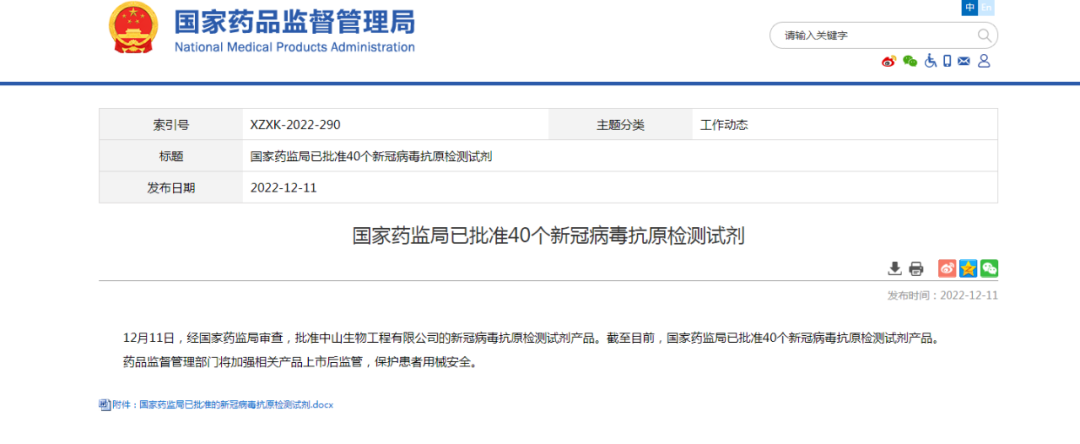Share the article to WeChat
This screenshot has height=444, width=1080.
coord(989,268)
